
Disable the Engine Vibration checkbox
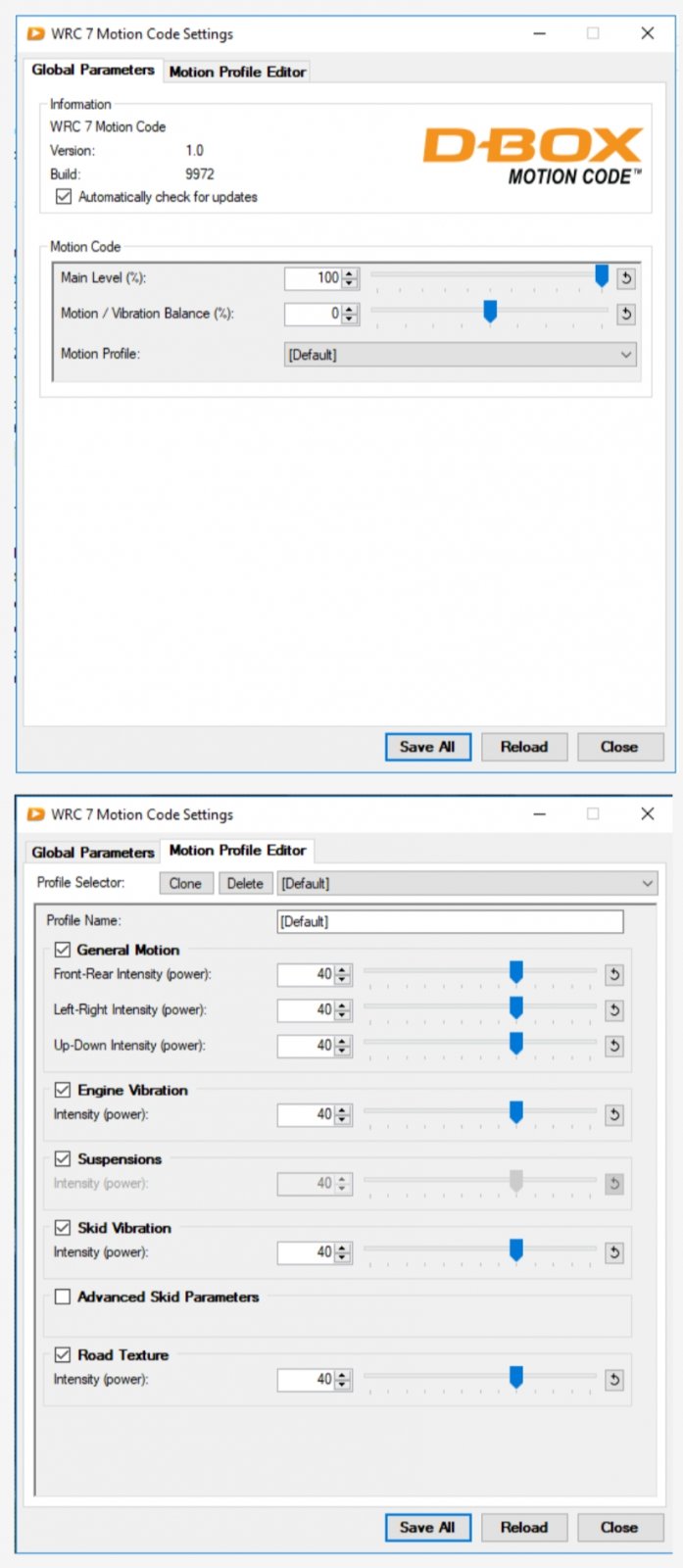click(63, 1090)
